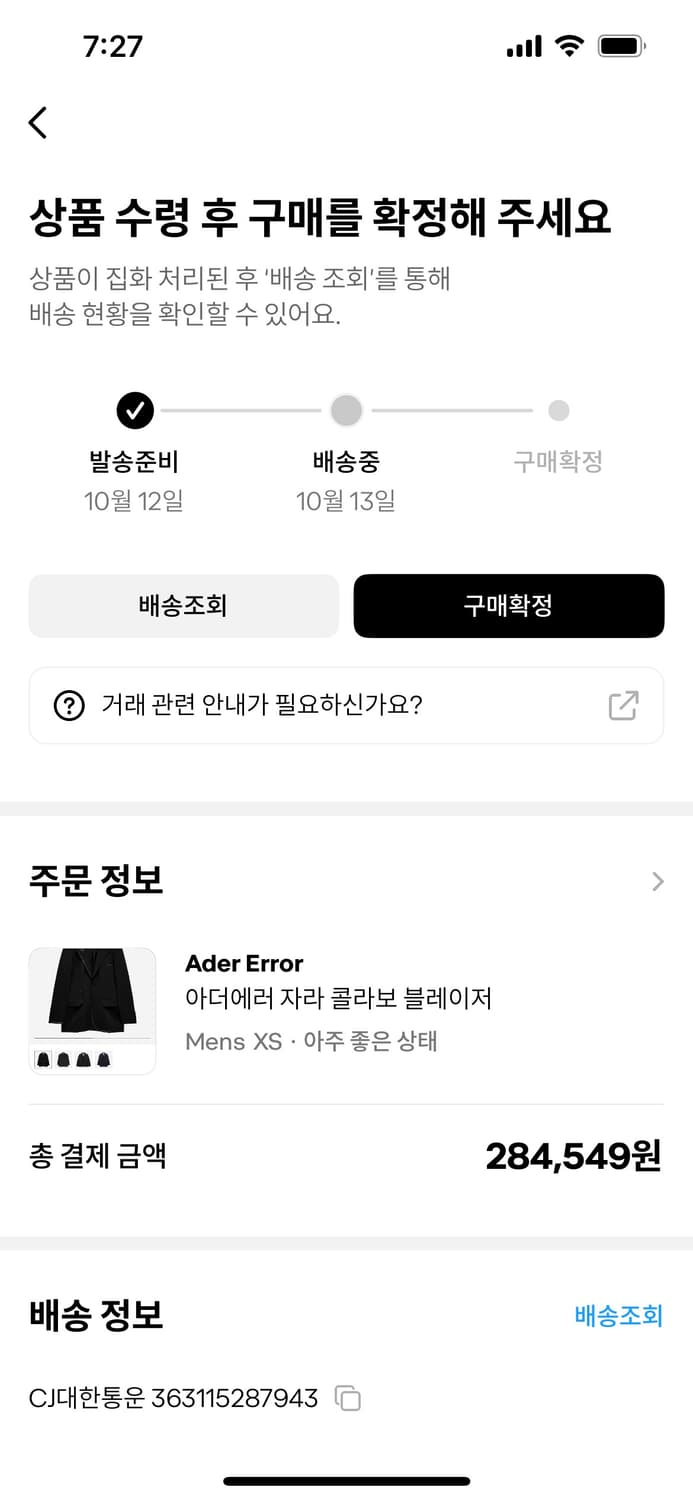Tap the back arrow icon
Image resolution: width=693 pixels, height=1500 pixels.
tap(38, 122)
